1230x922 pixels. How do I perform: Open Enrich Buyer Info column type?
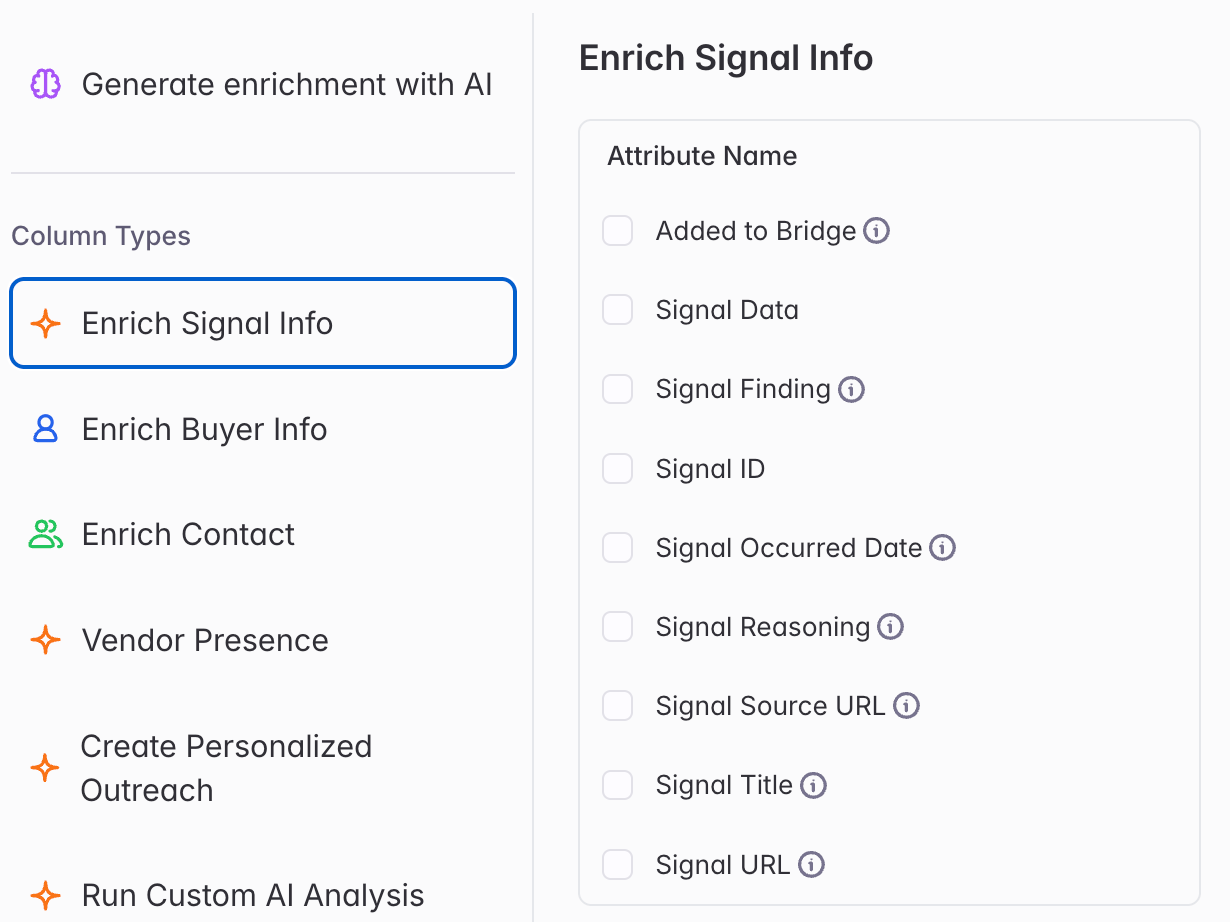pos(263,429)
